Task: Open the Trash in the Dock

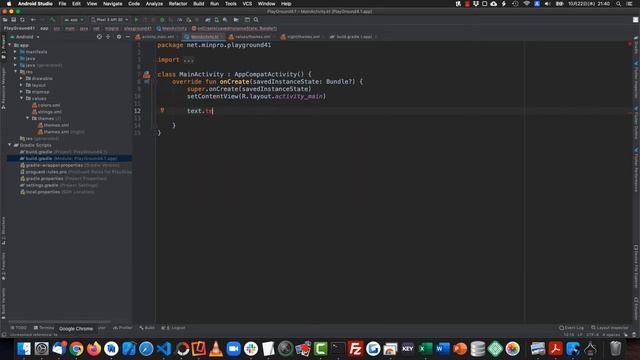Action: click(x=616, y=349)
